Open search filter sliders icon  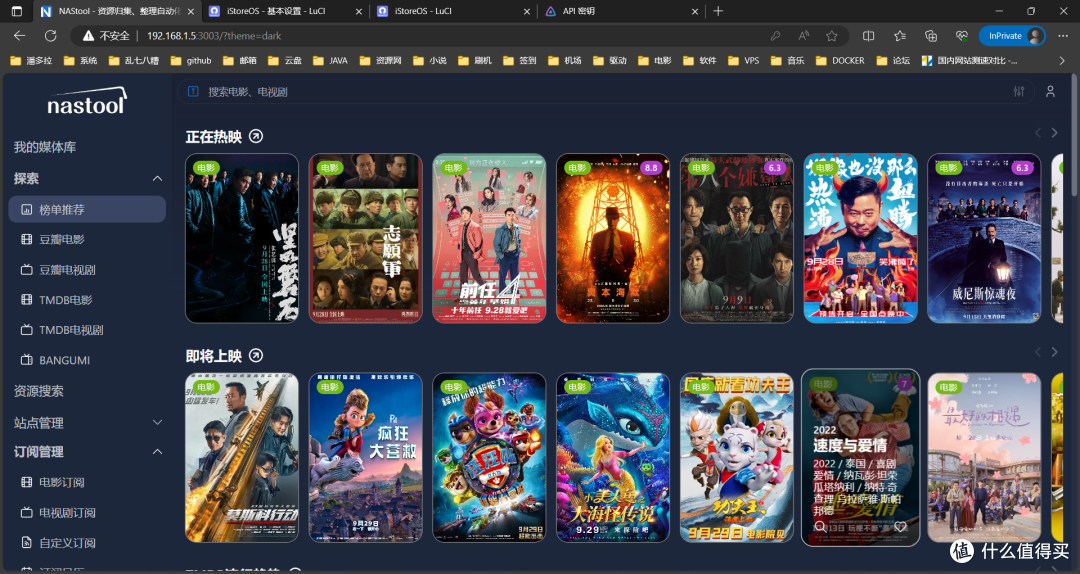(x=1019, y=92)
